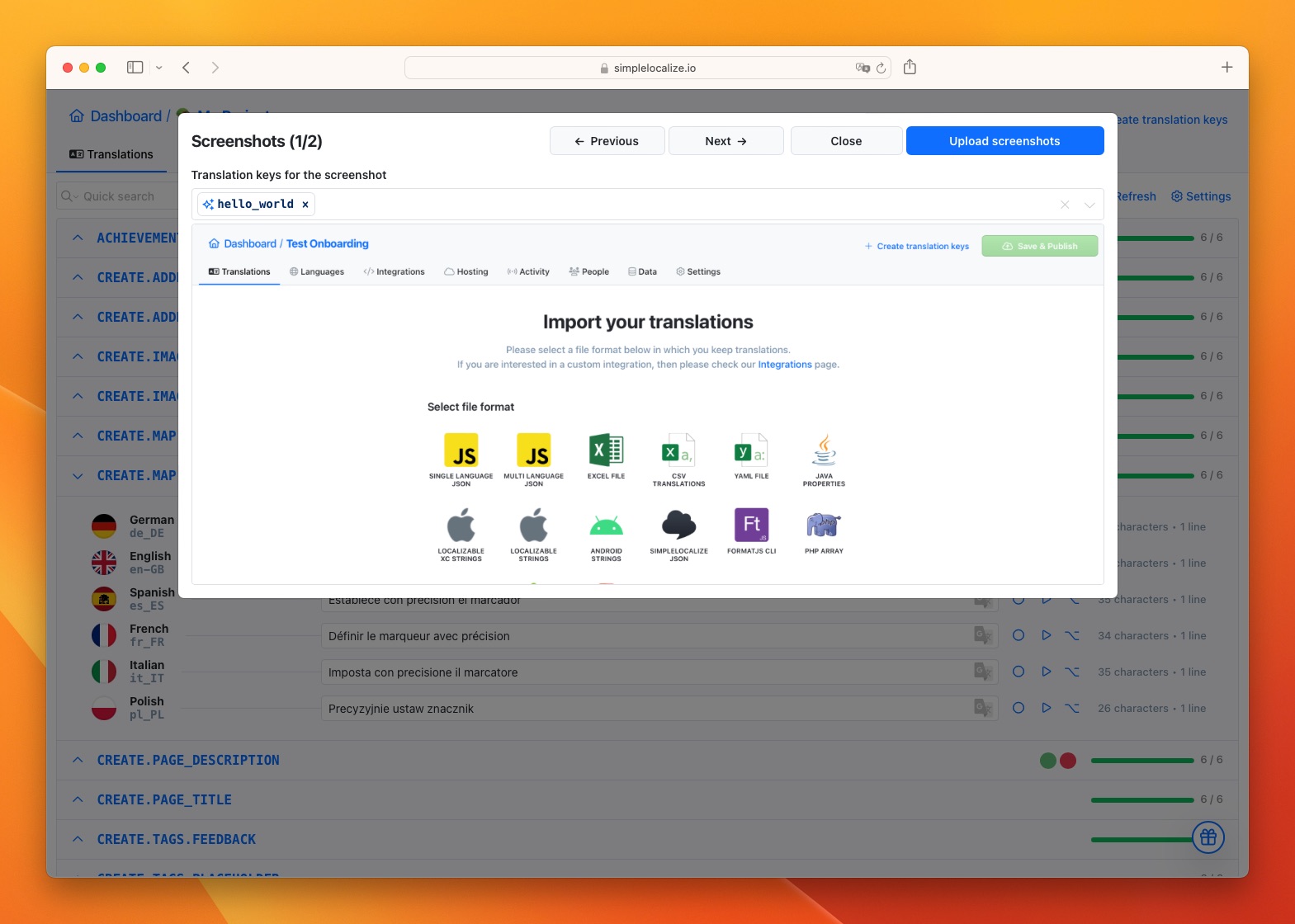The width and height of the screenshot is (1295, 924).
Task: Click Upload screenshots button
Action: (1004, 141)
